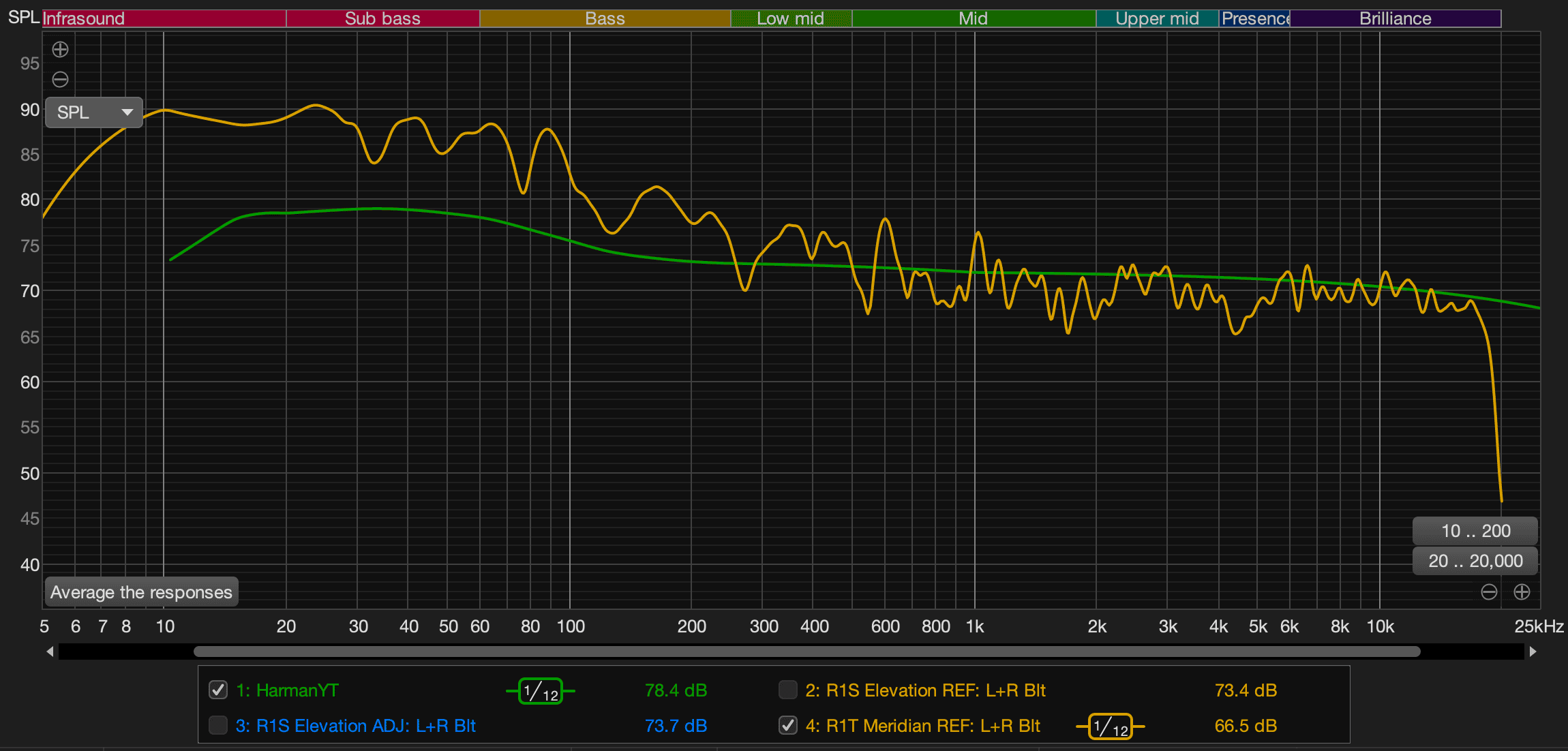Click the Bass band label
Image resolution: width=1568 pixels, height=751 pixels.
click(x=605, y=18)
